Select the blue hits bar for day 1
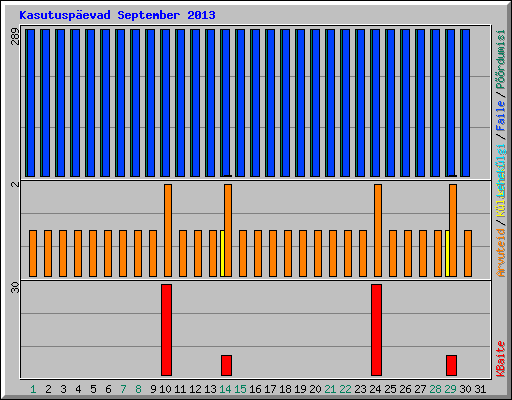 [30, 103]
